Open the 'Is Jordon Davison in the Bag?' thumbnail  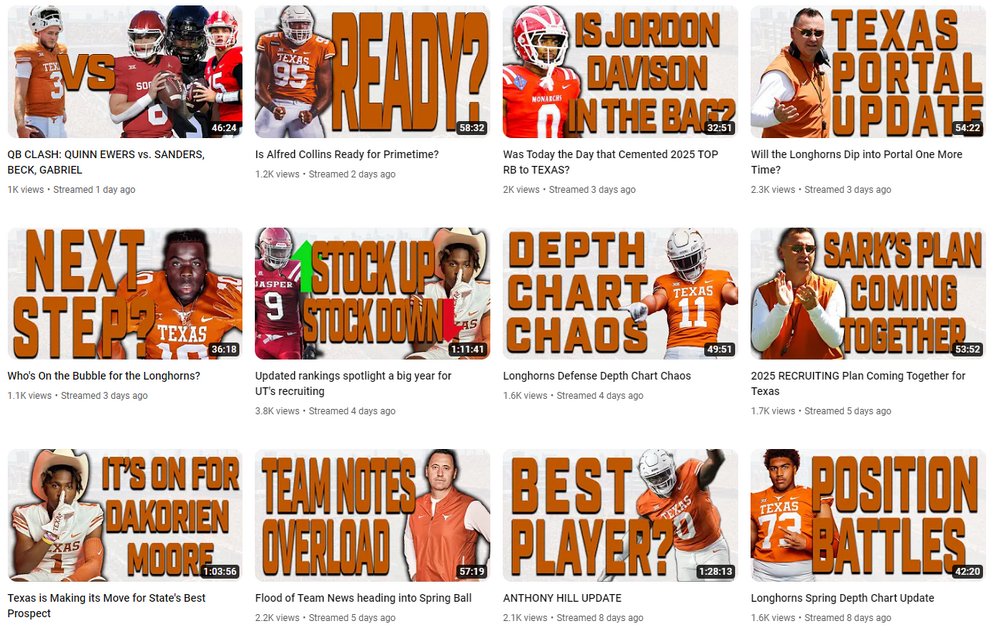click(x=621, y=71)
